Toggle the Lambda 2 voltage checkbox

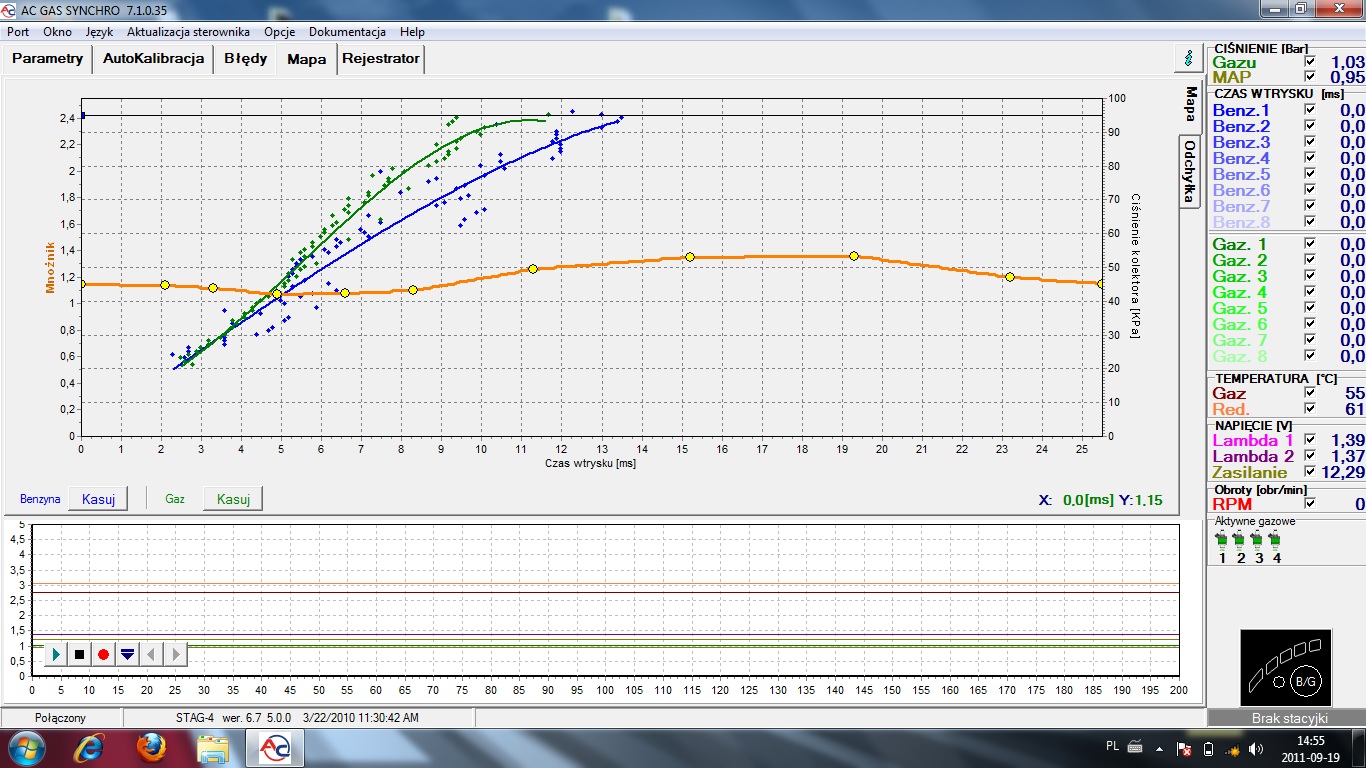[x=1310, y=457]
